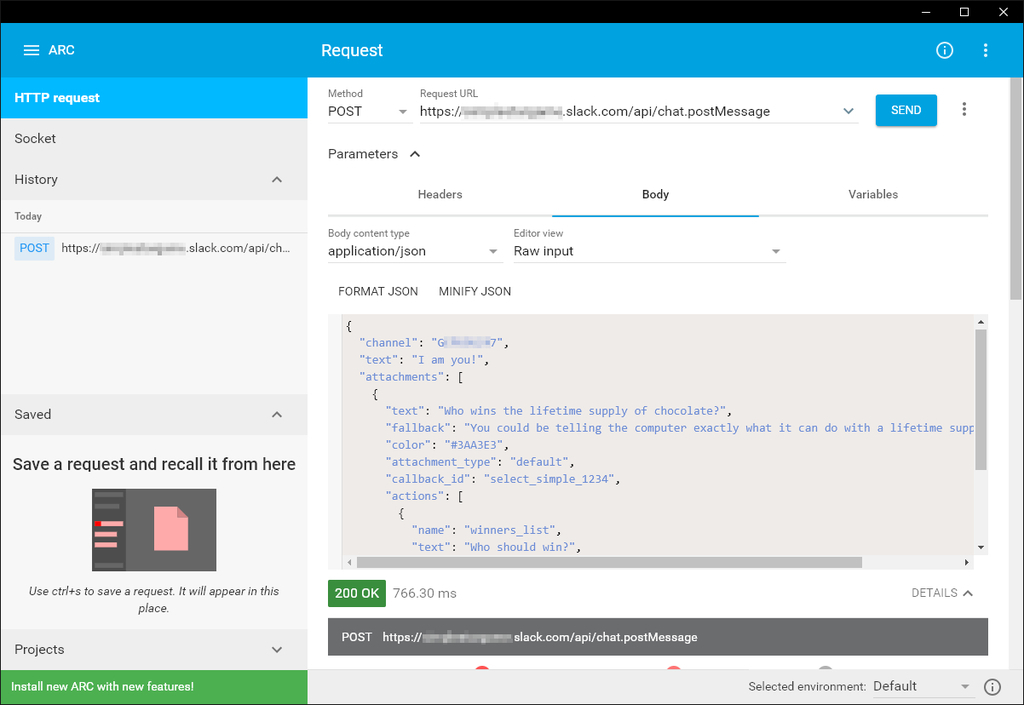Click the 766.30 ms response time
This screenshot has height=705, width=1024.
[x=424, y=593]
